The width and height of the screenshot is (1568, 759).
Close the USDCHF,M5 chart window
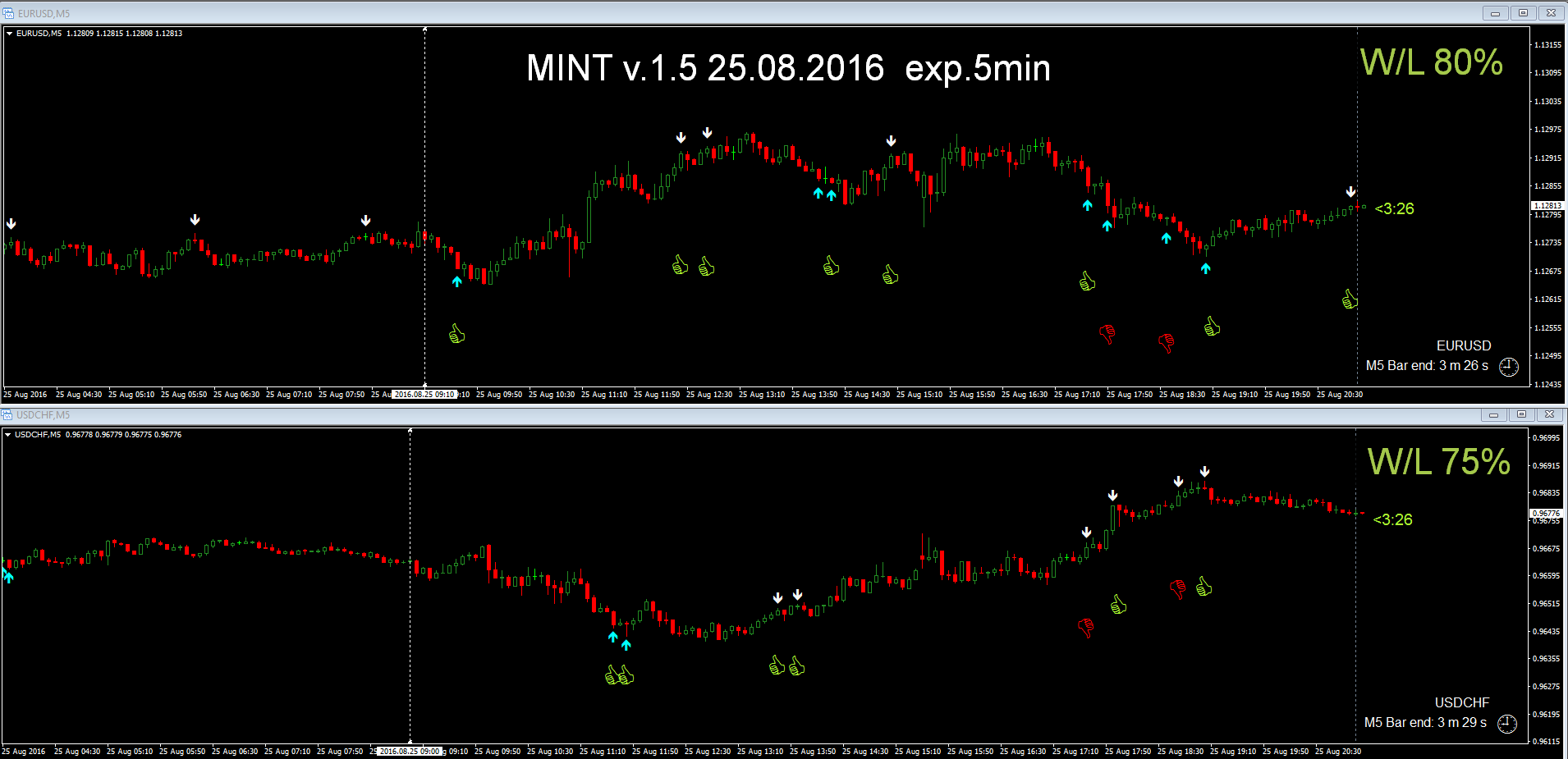(1549, 414)
